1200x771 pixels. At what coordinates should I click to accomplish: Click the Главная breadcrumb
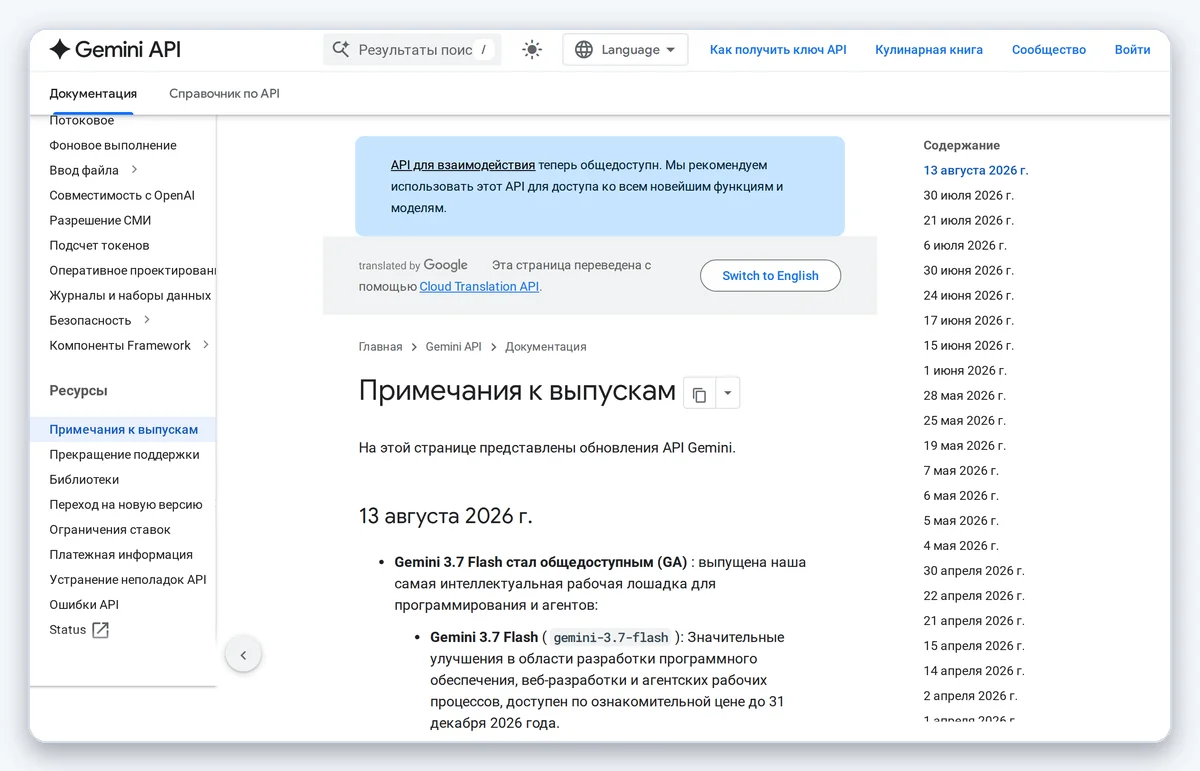coord(380,347)
